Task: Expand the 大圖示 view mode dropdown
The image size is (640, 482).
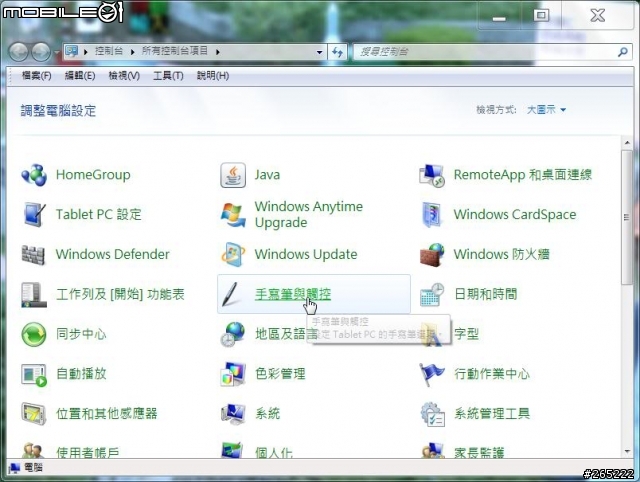Action: click(546, 110)
